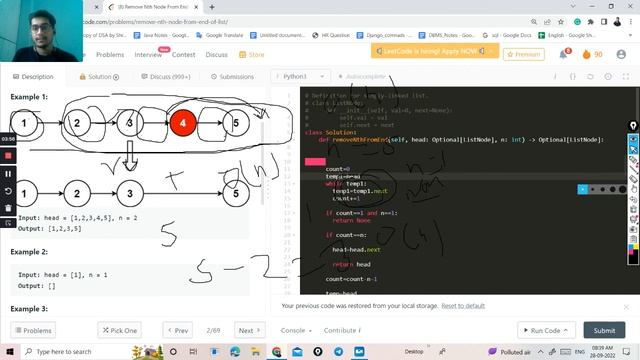Choose the smallest brush size dot

tap(593, 189)
